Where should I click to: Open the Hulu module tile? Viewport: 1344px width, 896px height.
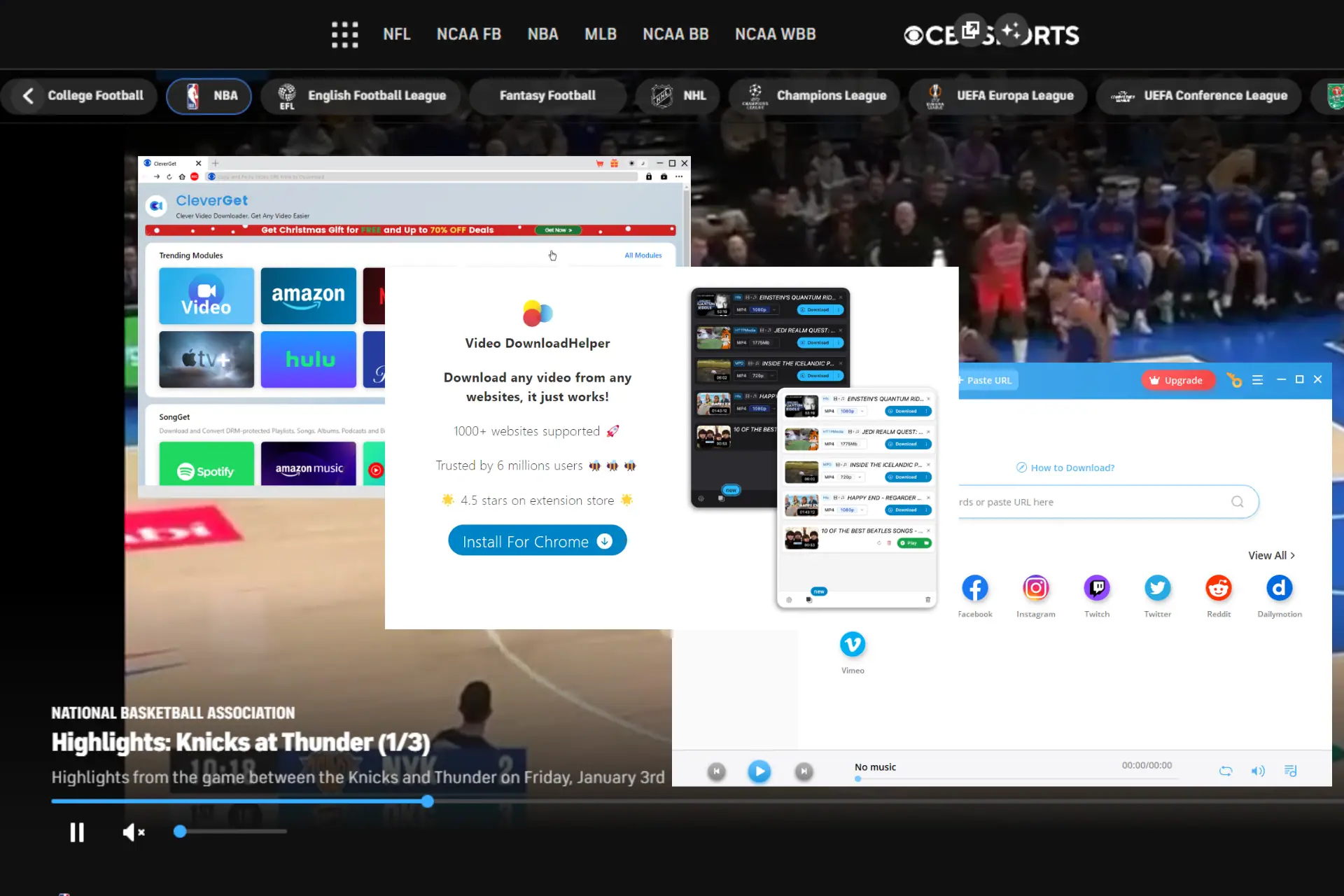pos(308,359)
